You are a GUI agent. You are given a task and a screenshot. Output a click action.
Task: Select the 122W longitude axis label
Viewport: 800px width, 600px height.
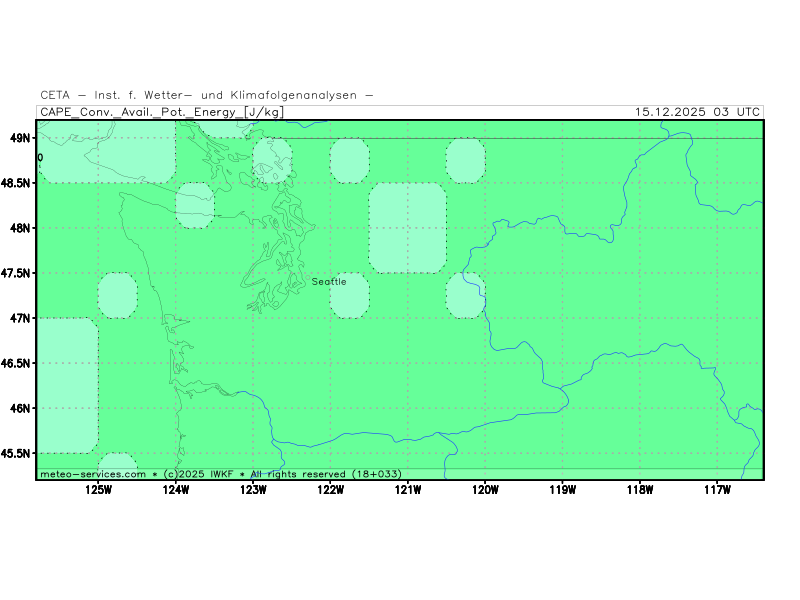point(330,490)
